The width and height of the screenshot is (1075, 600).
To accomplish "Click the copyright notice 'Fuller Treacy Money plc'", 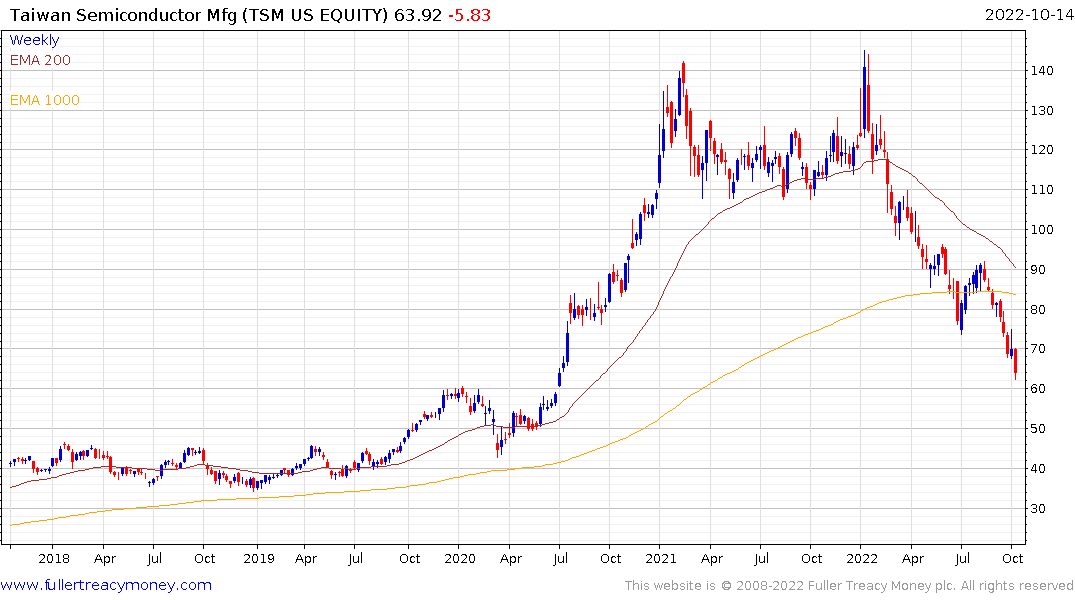I will point(881,586).
